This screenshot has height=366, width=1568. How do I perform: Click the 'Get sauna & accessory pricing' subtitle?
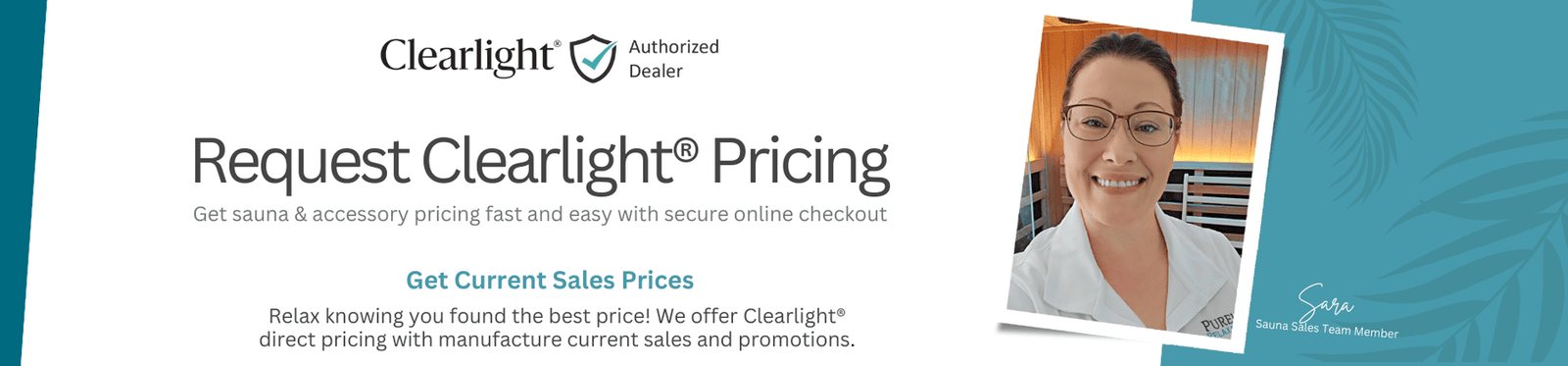(x=540, y=214)
